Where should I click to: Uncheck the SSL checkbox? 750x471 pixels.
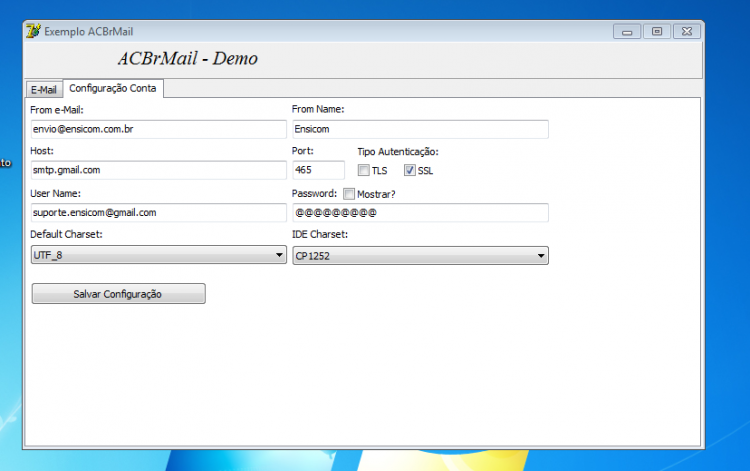point(409,170)
